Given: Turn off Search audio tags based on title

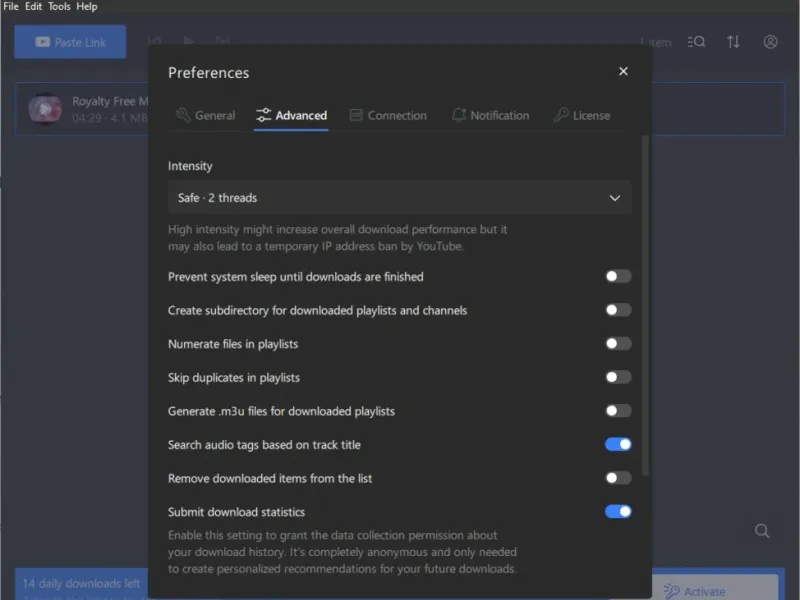Looking at the screenshot, I should coord(618,445).
